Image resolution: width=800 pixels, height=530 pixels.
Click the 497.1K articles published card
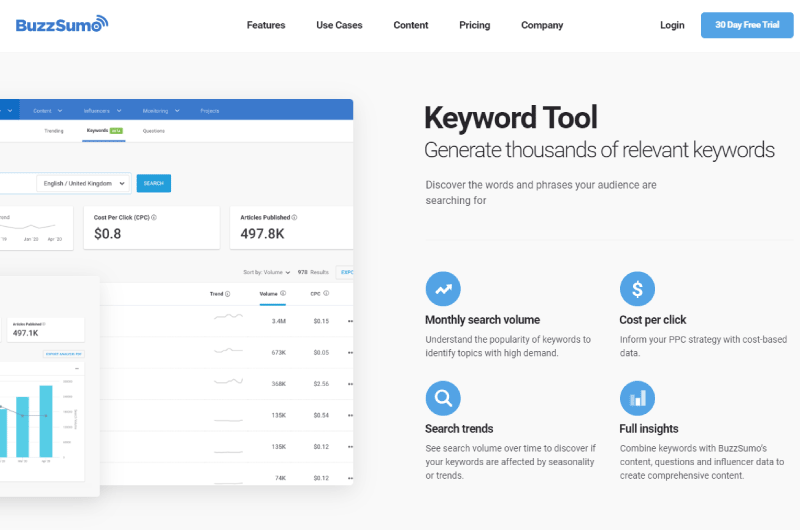point(46,330)
